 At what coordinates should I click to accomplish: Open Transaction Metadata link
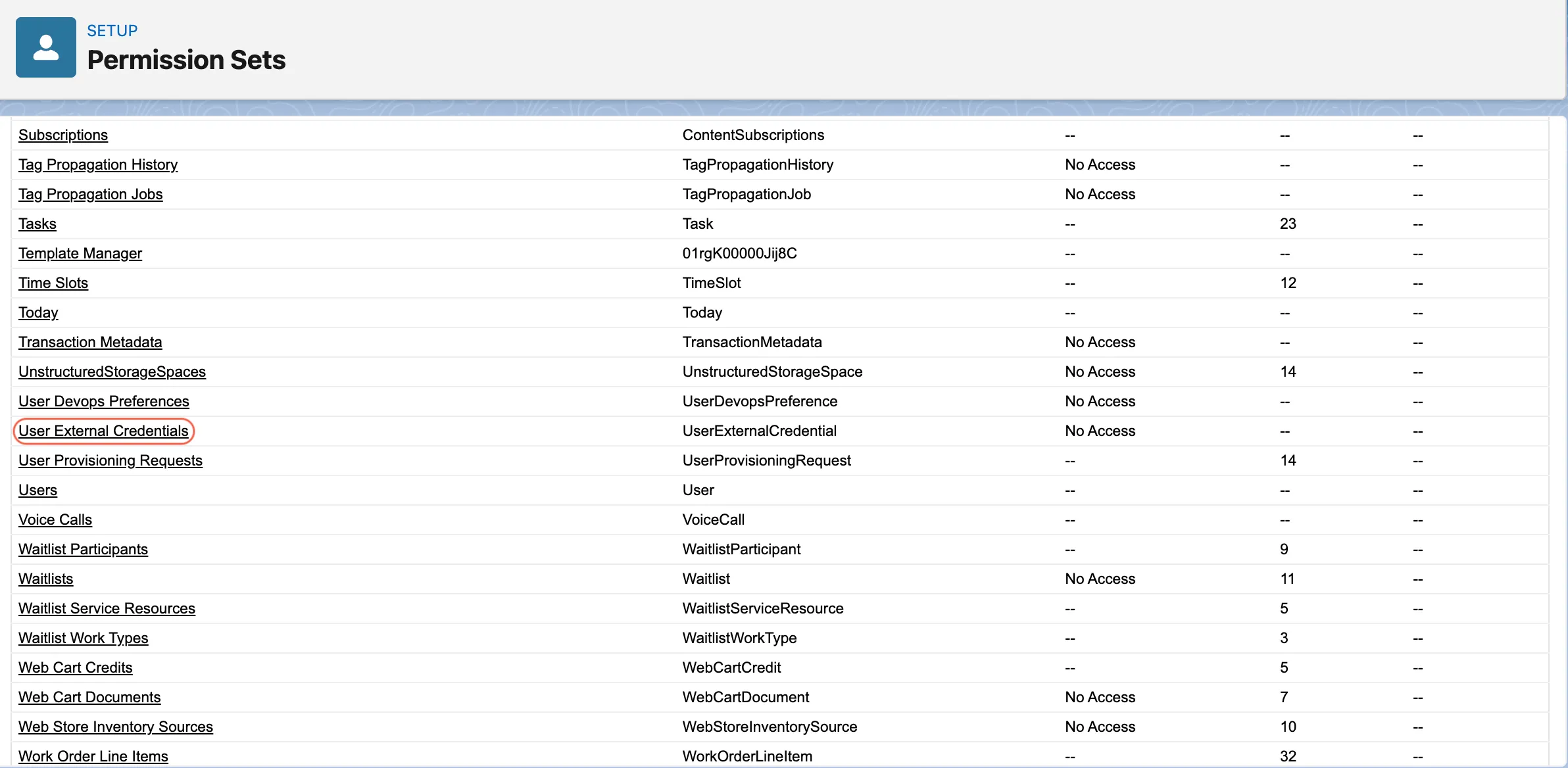pos(90,342)
